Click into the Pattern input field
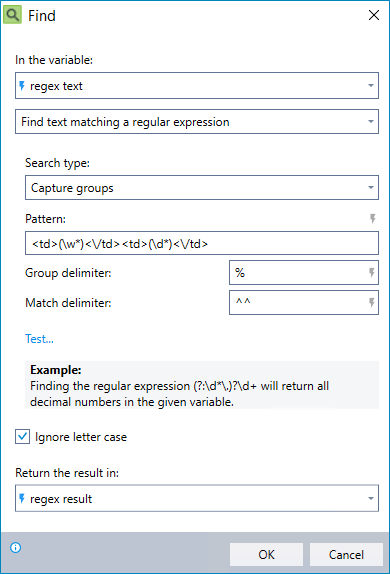Image resolution: width=390 pixels, height=574 pixels. click(202, 243)
